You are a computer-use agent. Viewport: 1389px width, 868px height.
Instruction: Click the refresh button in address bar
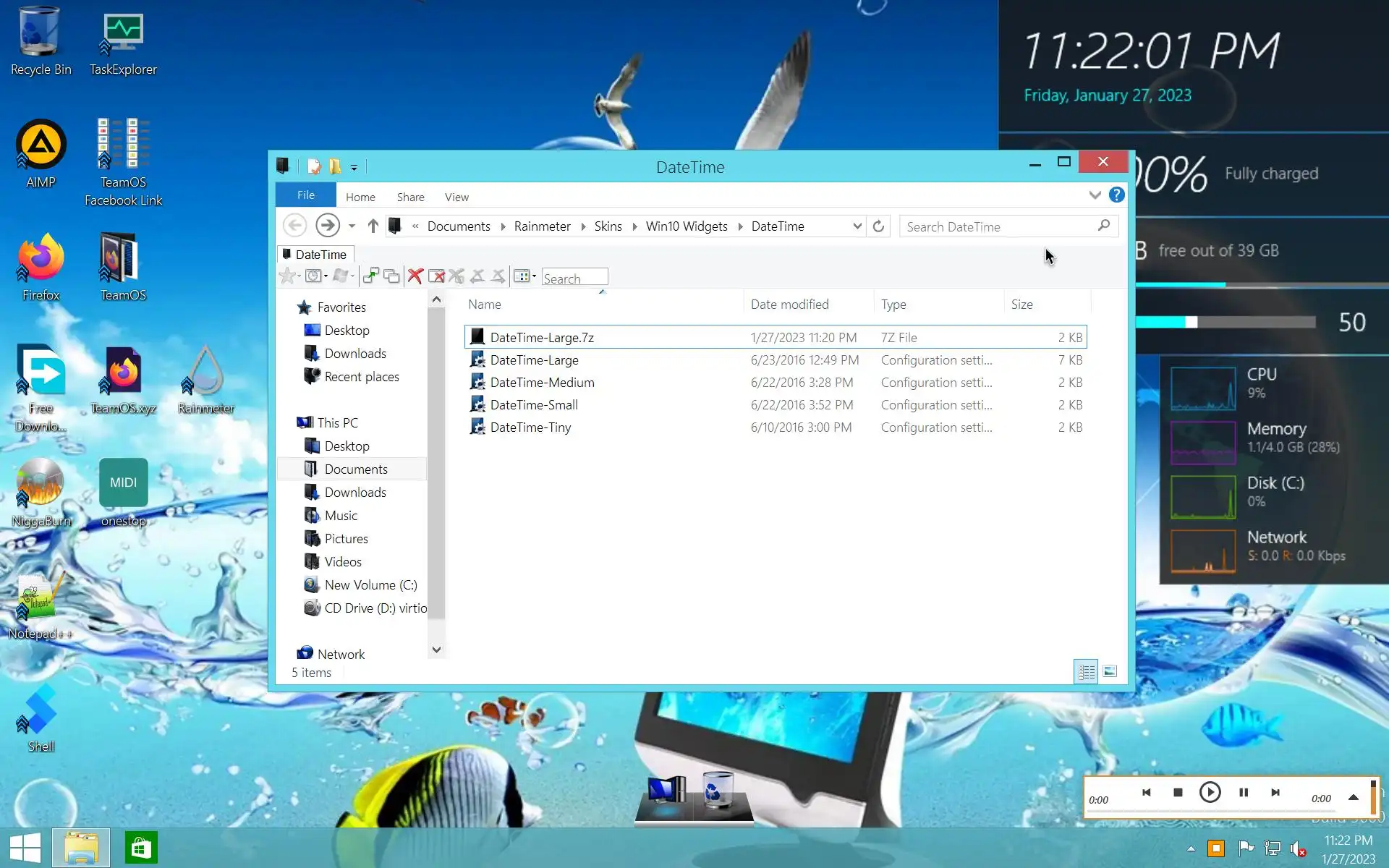point(878,226)
